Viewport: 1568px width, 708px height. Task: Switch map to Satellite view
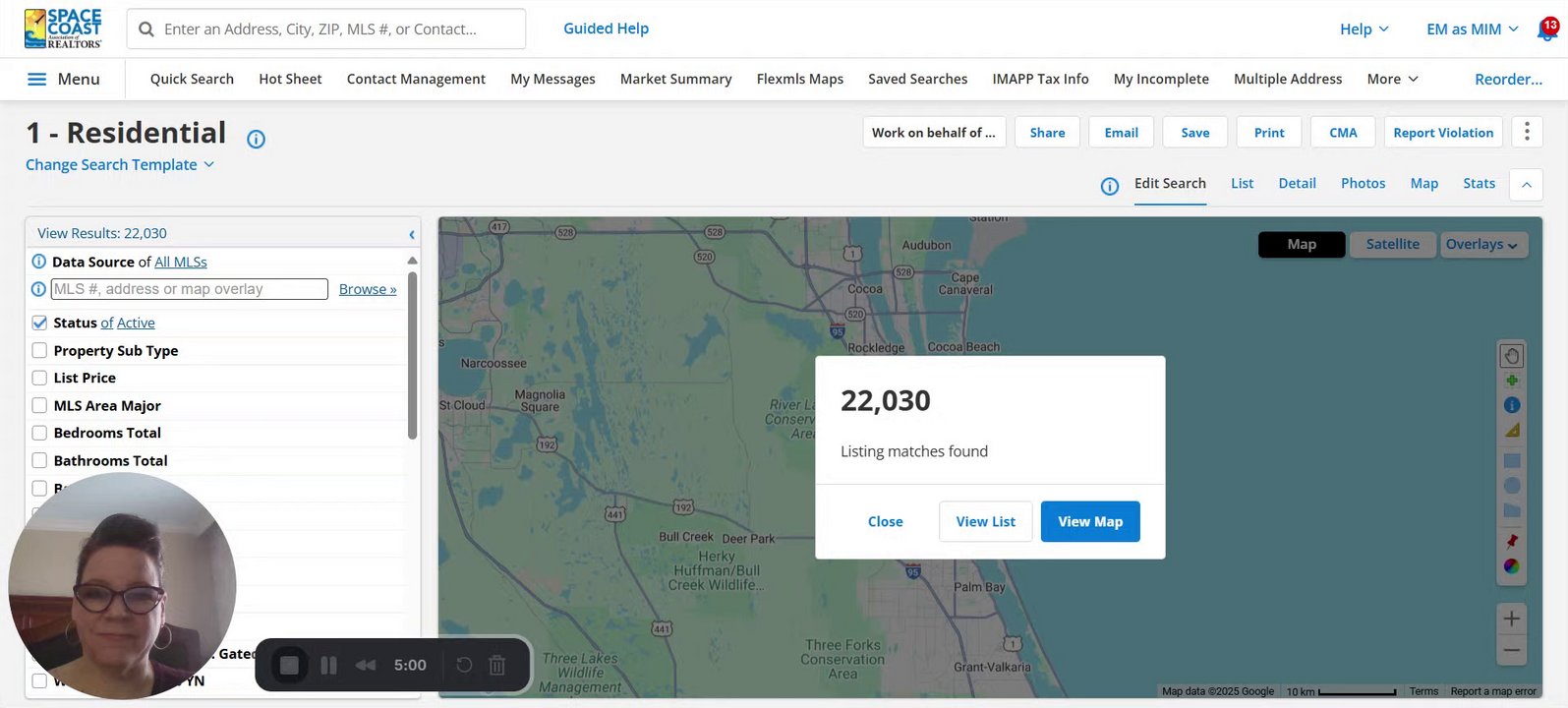point(1392,244)
